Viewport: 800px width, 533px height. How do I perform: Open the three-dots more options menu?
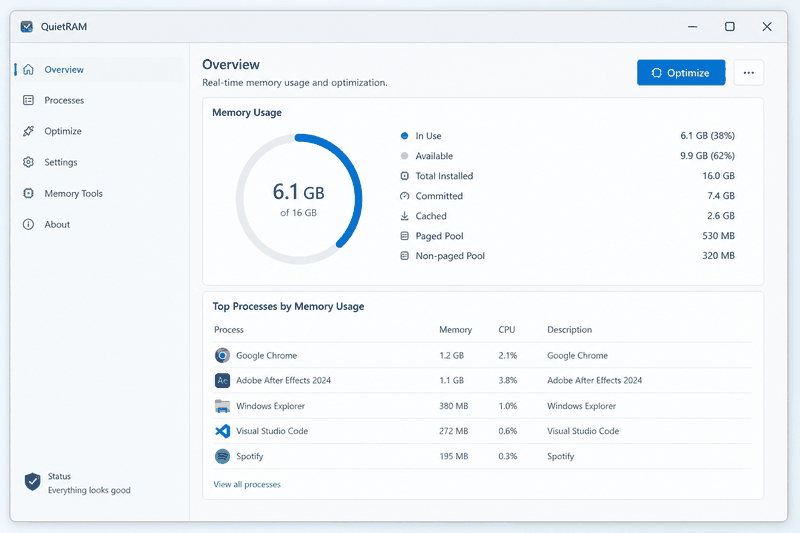[x=748, y=72]
